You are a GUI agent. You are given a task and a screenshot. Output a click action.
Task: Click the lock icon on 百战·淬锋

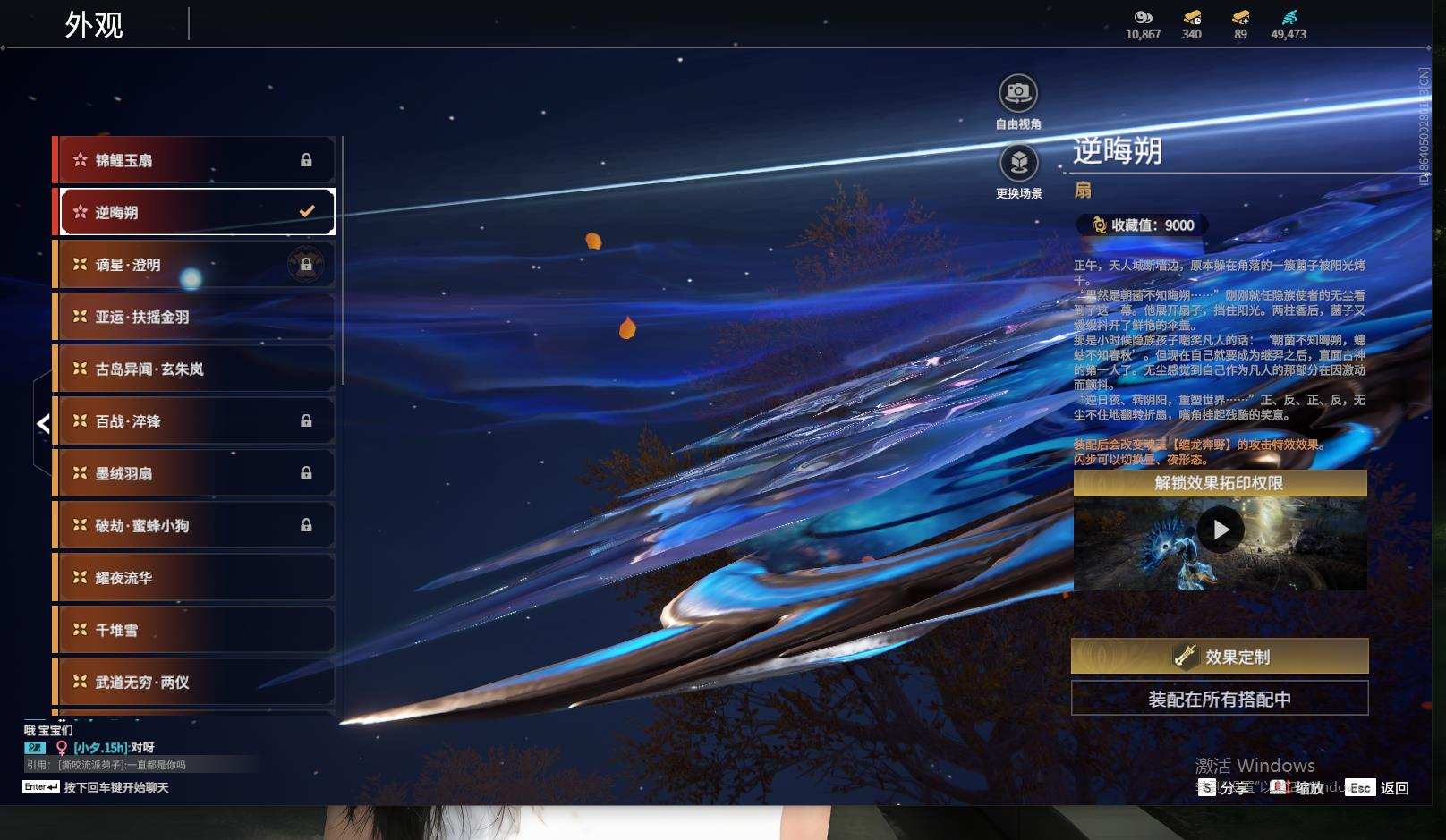[x=306, y=420]
